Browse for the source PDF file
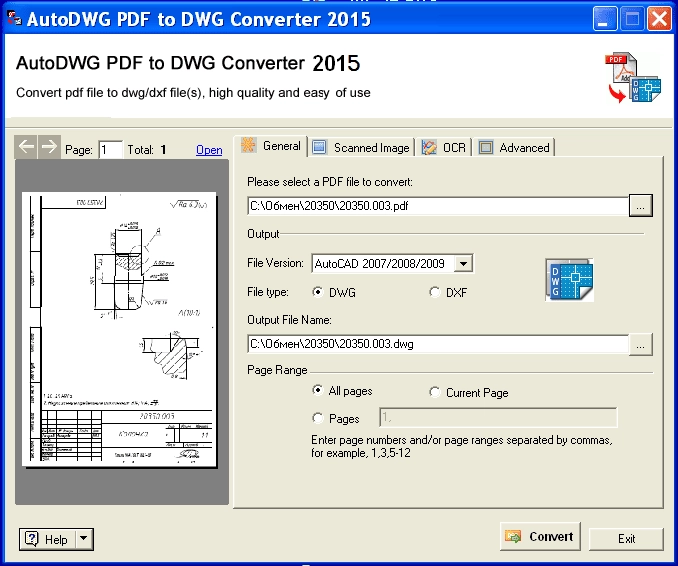 [640, 206]
